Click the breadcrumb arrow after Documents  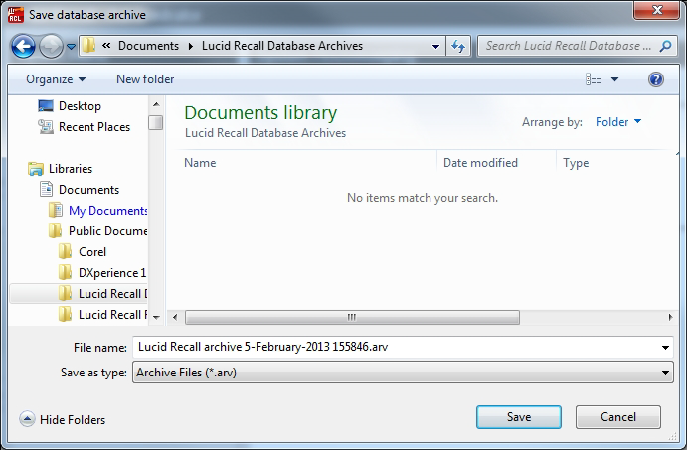point(191,46)
